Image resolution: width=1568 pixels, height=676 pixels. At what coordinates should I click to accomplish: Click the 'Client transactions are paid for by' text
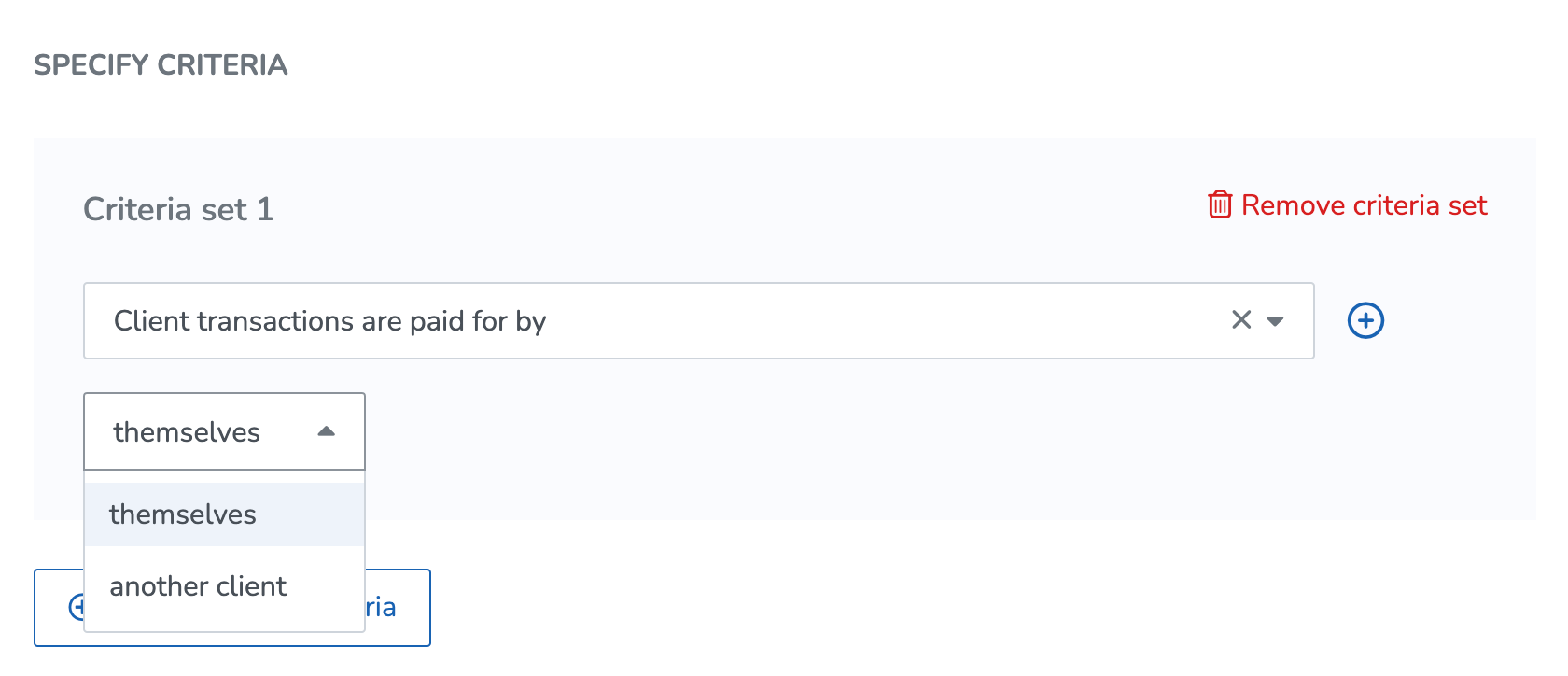[x=329, y=321]
